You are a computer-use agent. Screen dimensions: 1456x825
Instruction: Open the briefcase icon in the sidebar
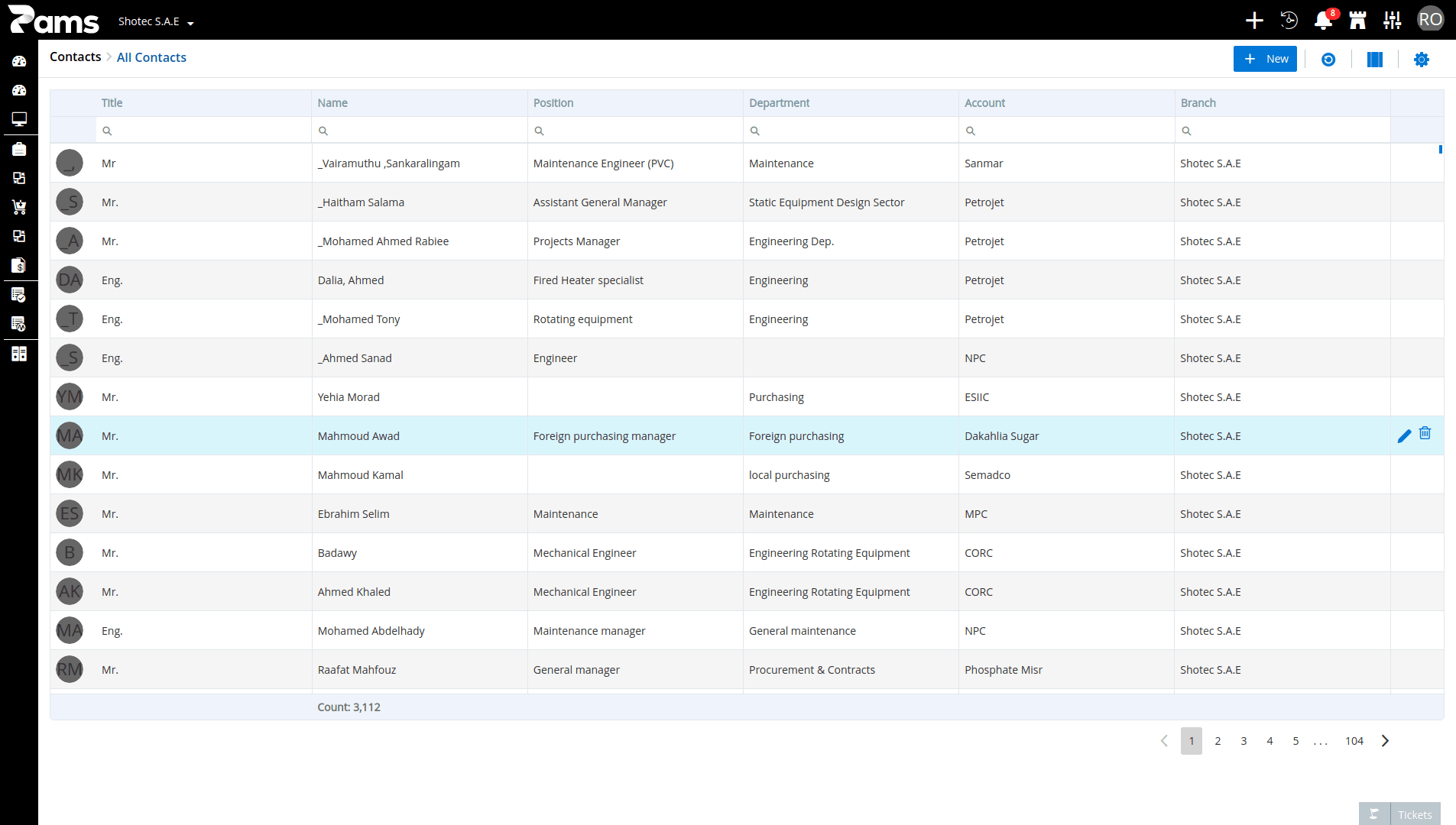(x=19, y=149)
